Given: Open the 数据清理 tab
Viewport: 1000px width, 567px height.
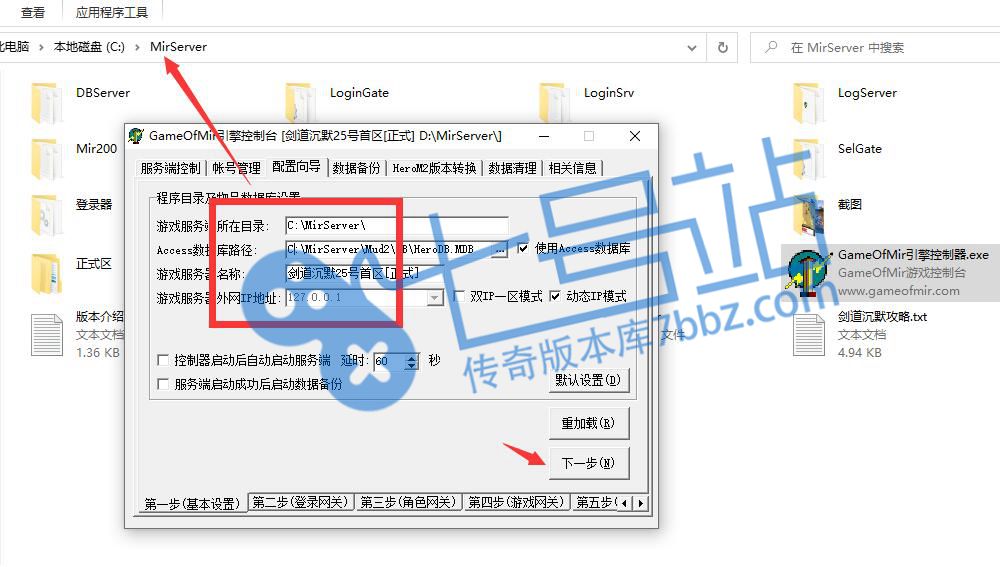Looking at the screenshot, I should click(512, 168).
